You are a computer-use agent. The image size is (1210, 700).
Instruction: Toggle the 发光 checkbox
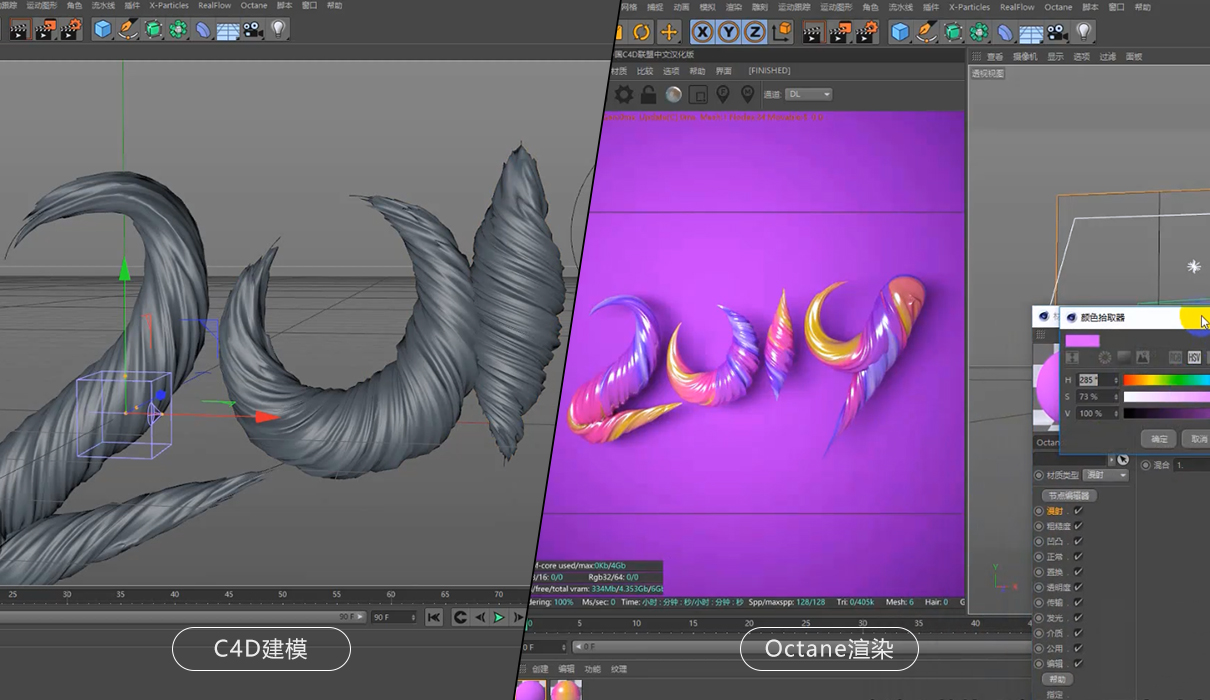1078,618
